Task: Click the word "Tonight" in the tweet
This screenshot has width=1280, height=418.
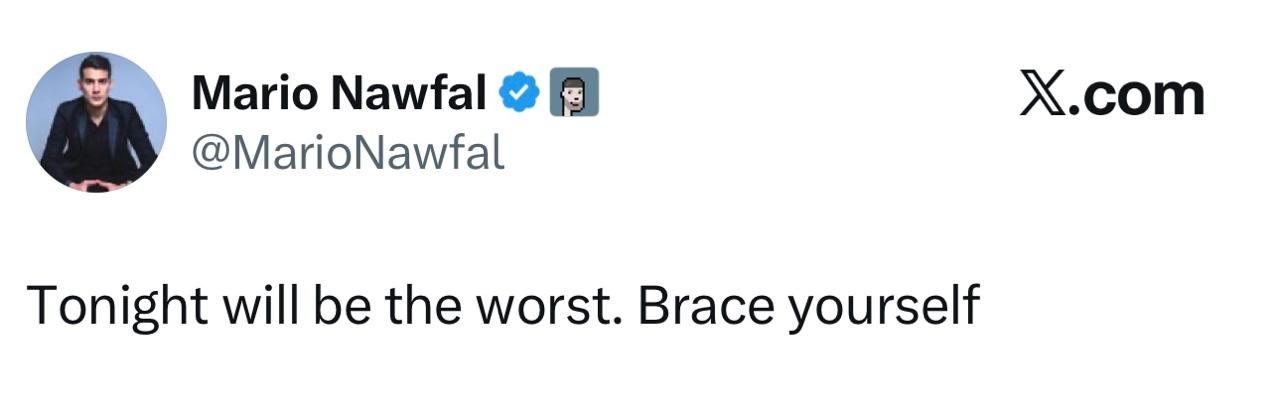Action: click(x=118, y=306)
